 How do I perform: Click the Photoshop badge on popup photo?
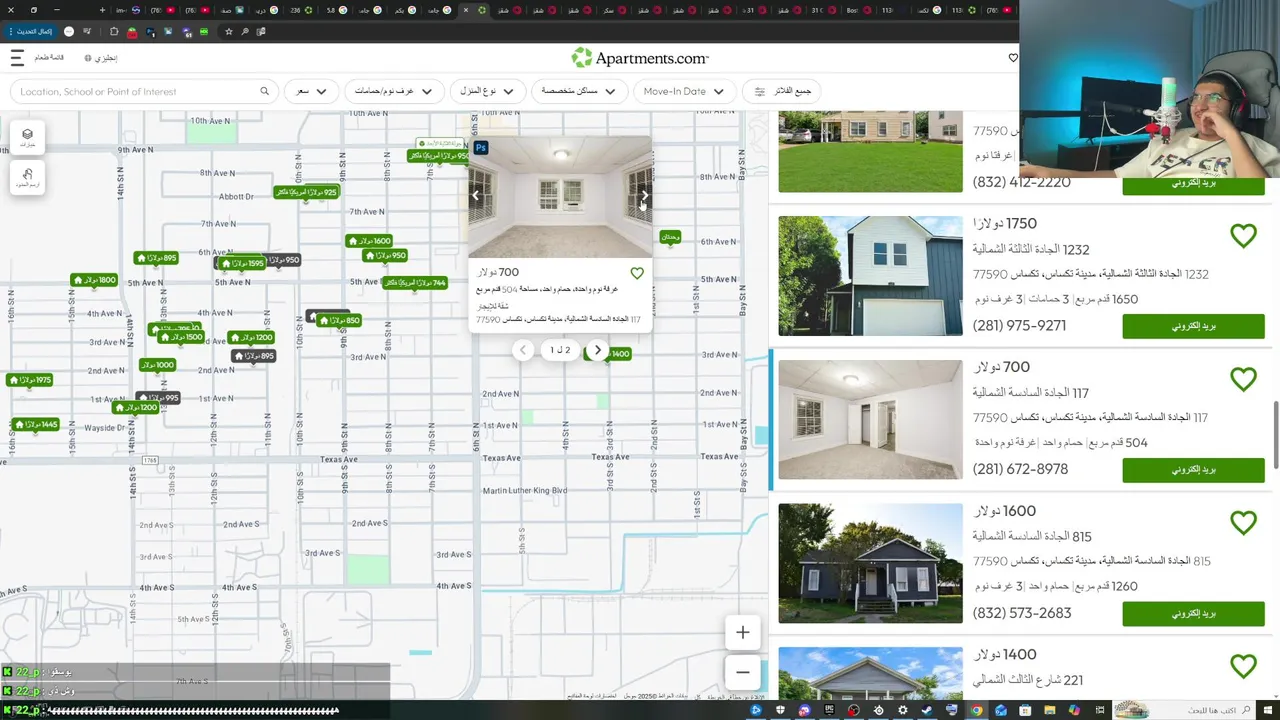[x=481, y=148]
